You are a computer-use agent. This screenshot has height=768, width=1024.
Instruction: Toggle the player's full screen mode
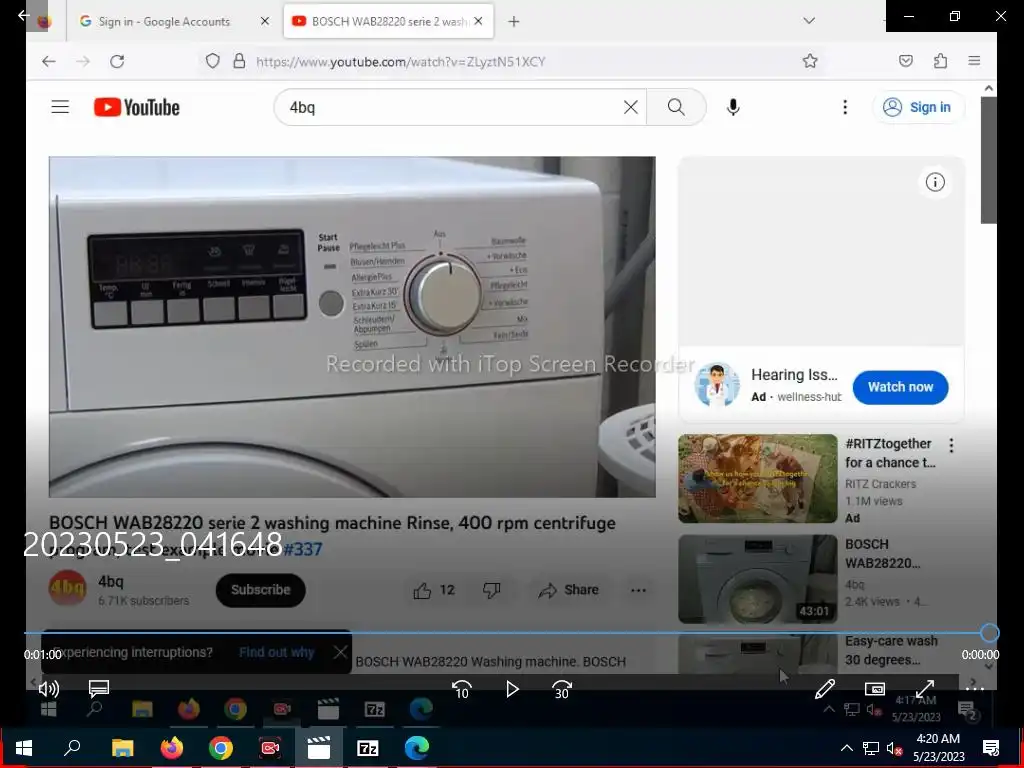[925, 688]
